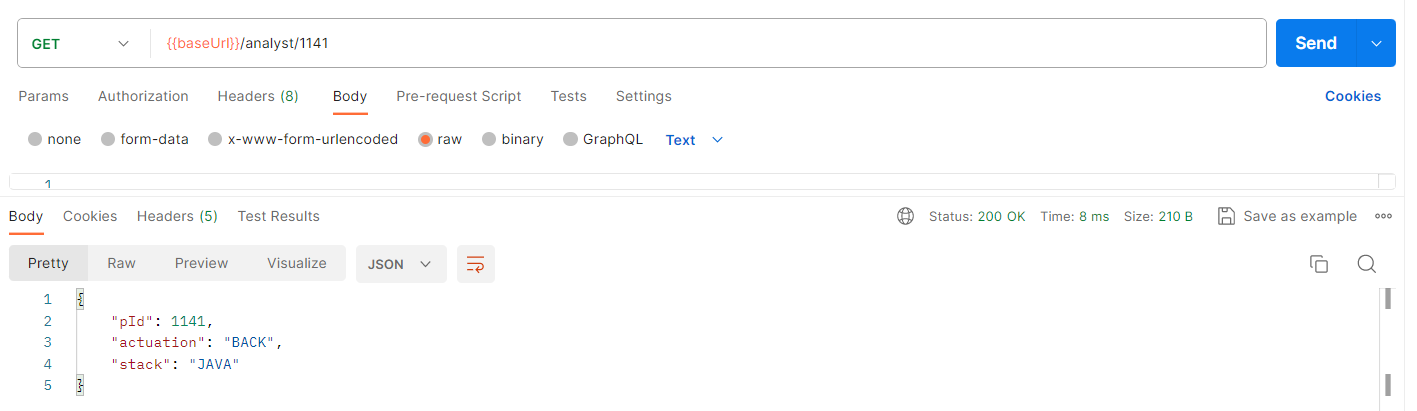This screenshot has width=1417, height=411.
Task: Click the globe network icon near Status
Action: pos(906,216)
